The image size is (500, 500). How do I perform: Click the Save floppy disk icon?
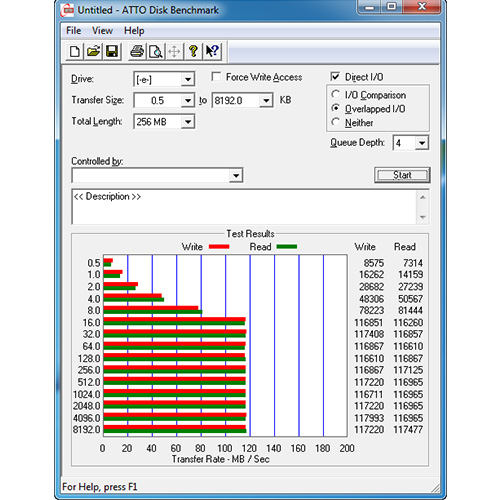tap(112, 52)
